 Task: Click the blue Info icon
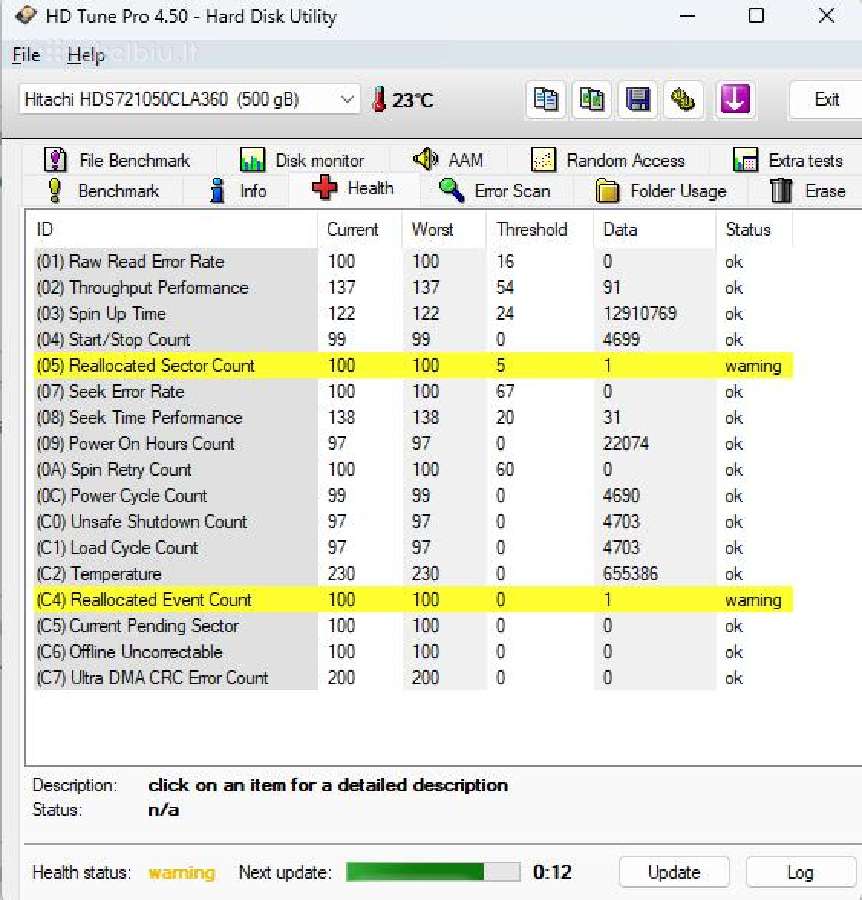[217, 191]
